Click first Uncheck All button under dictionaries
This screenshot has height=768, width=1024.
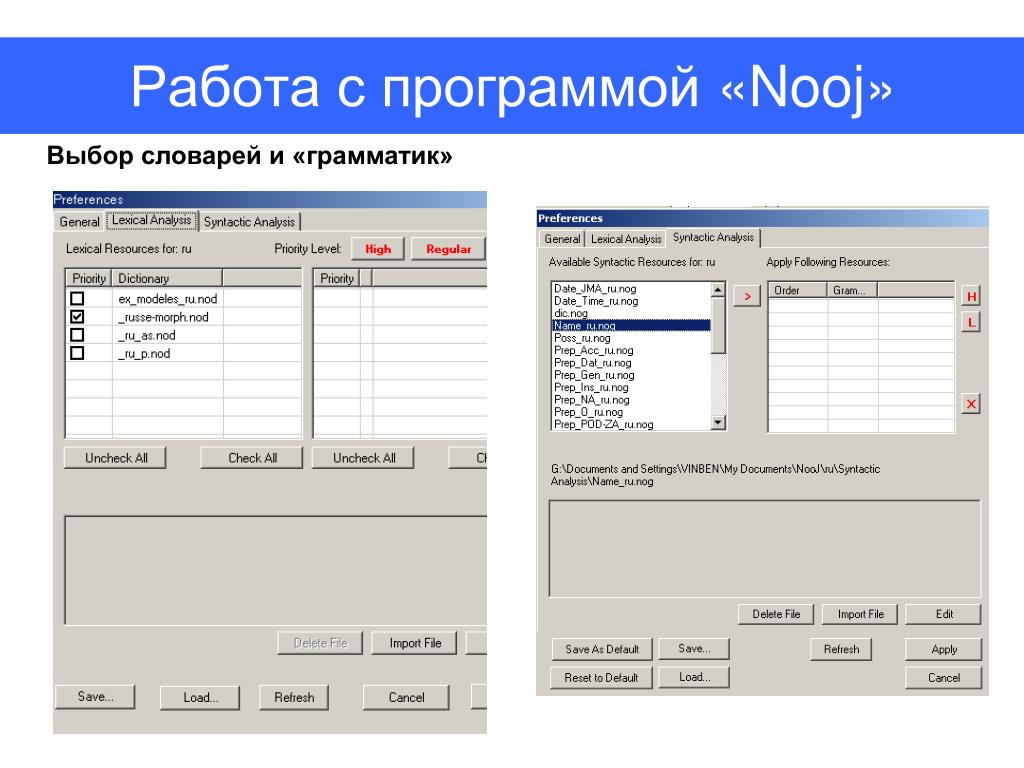(x=116, y=458)
